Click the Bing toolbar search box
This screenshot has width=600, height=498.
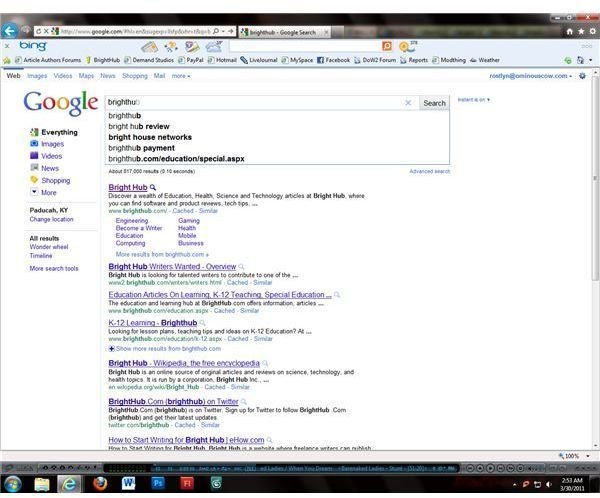(x=305, y=46)
